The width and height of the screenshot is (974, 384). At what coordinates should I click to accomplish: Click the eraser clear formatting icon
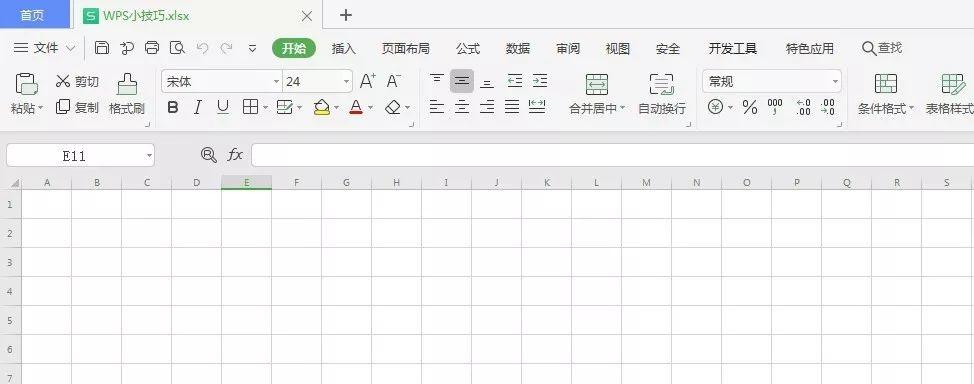pos(393,107)
